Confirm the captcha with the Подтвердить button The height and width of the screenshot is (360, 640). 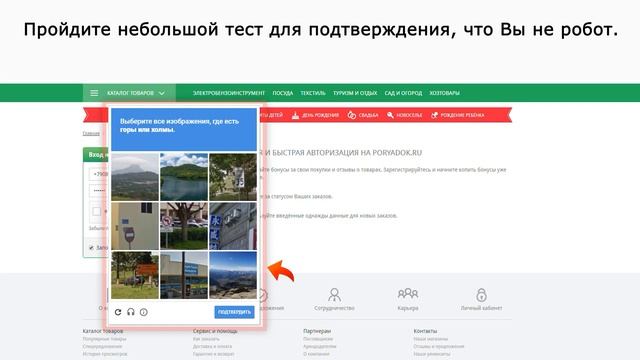click(x=234, y=312)
